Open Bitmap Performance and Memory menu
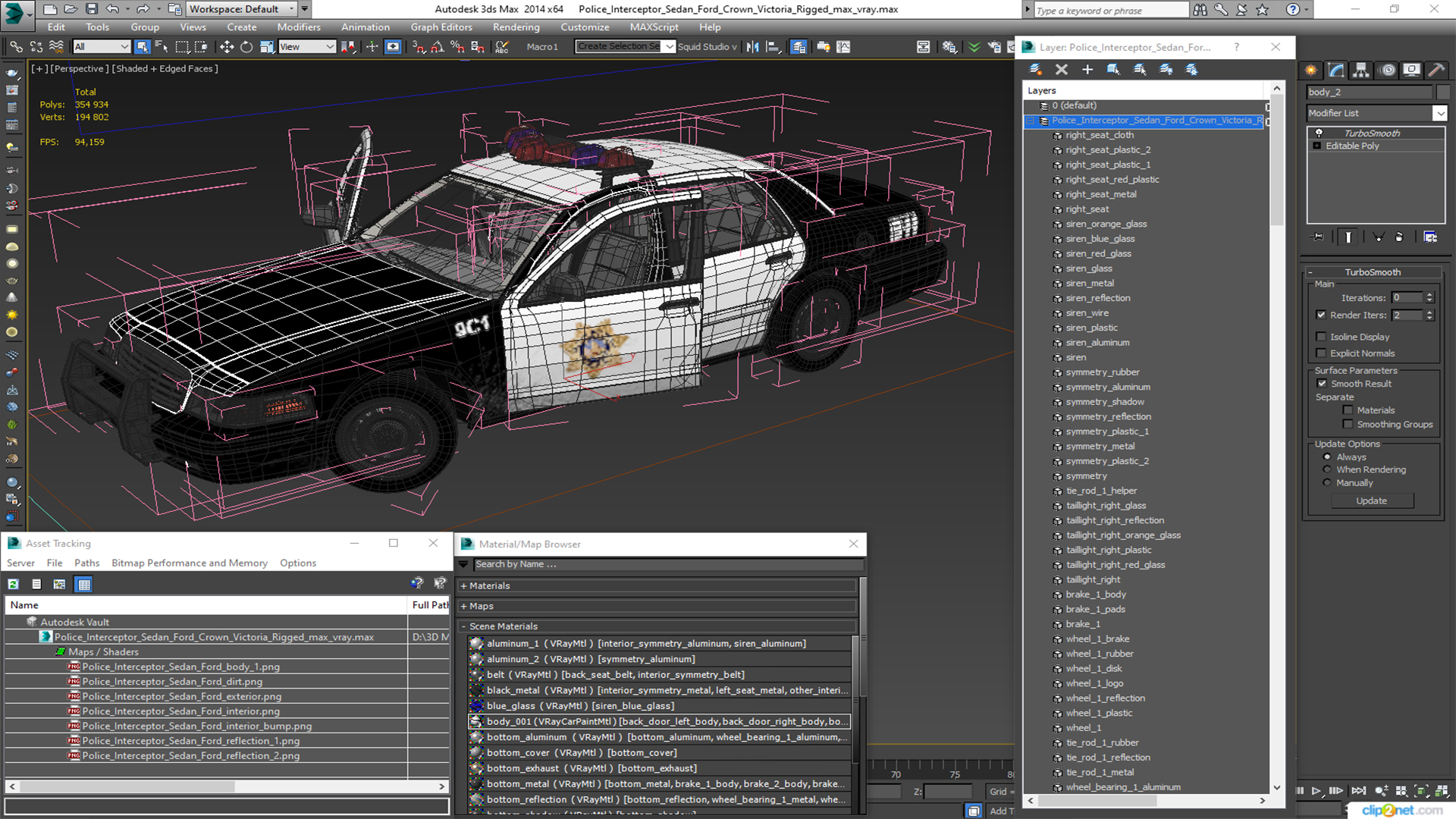 190,563
